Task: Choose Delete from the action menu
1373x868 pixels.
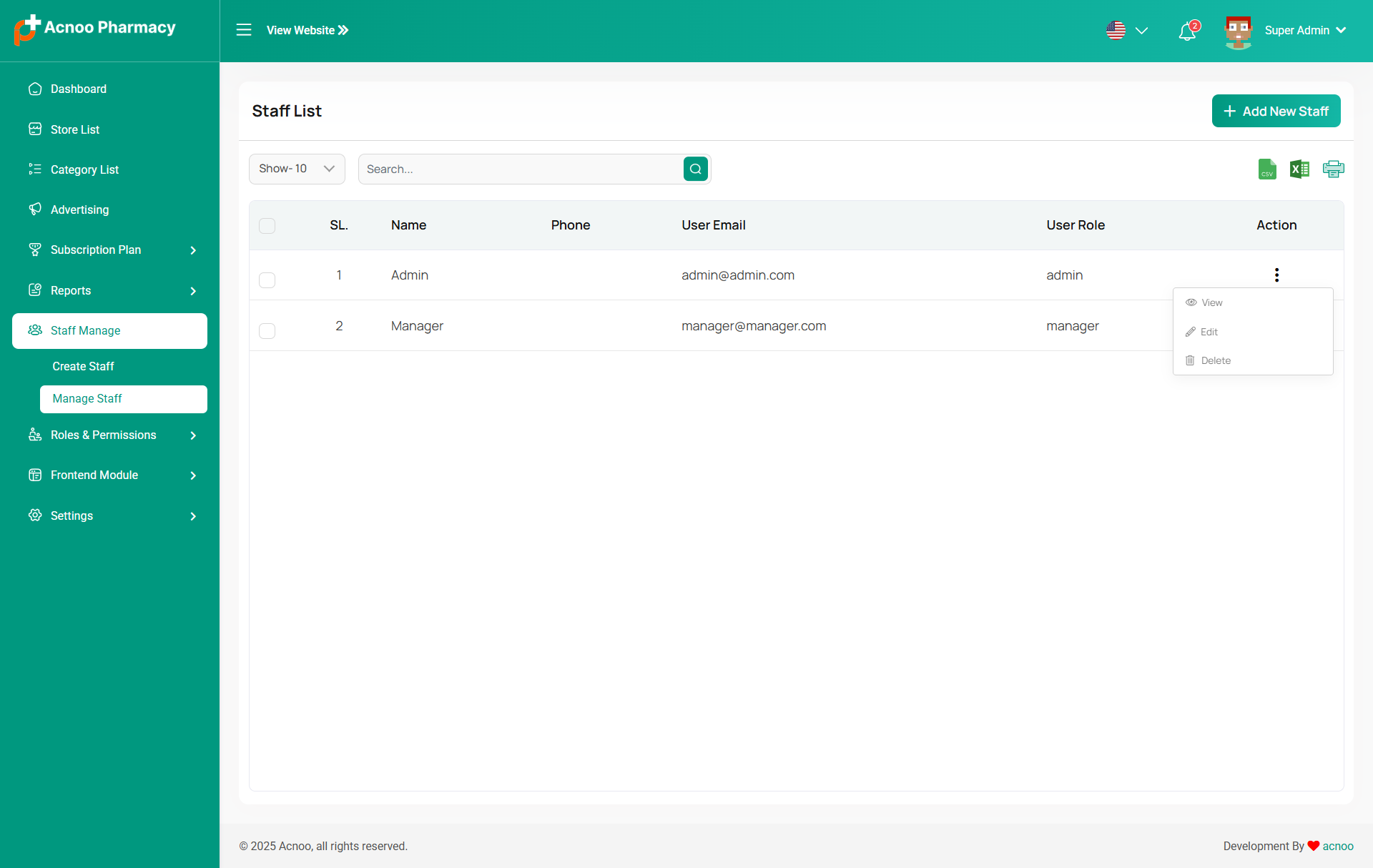Action: [x=1216, y=360]
